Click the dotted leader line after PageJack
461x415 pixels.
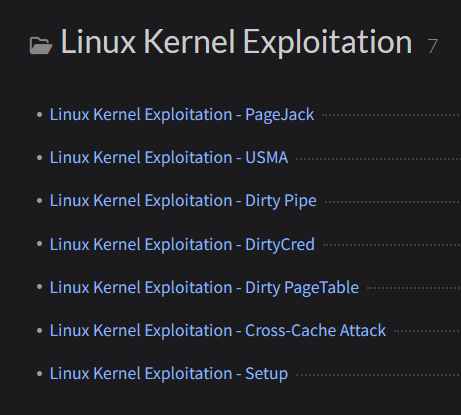click(x=391, y=115)
